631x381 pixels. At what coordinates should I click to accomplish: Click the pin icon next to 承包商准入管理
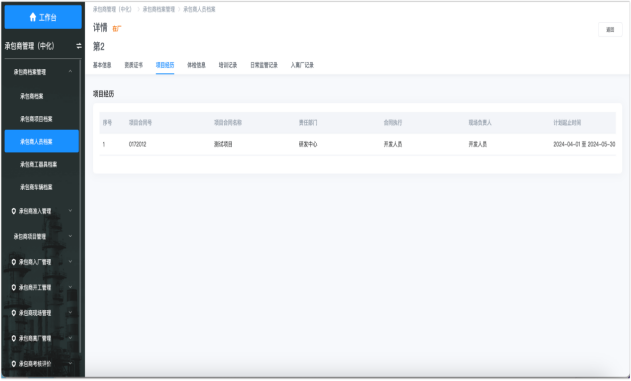point(14,211)
